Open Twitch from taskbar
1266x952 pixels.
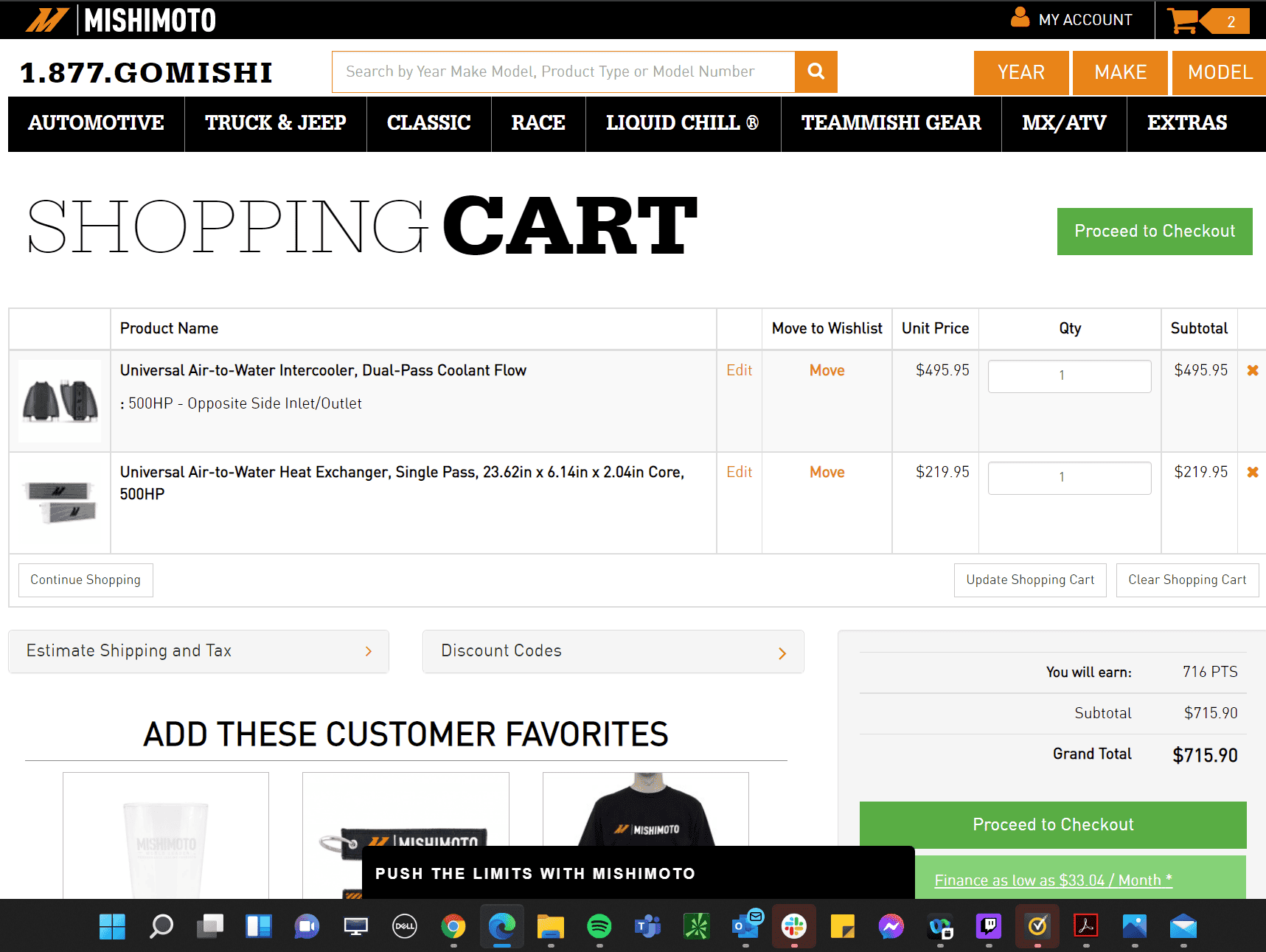tap(989, 926)
